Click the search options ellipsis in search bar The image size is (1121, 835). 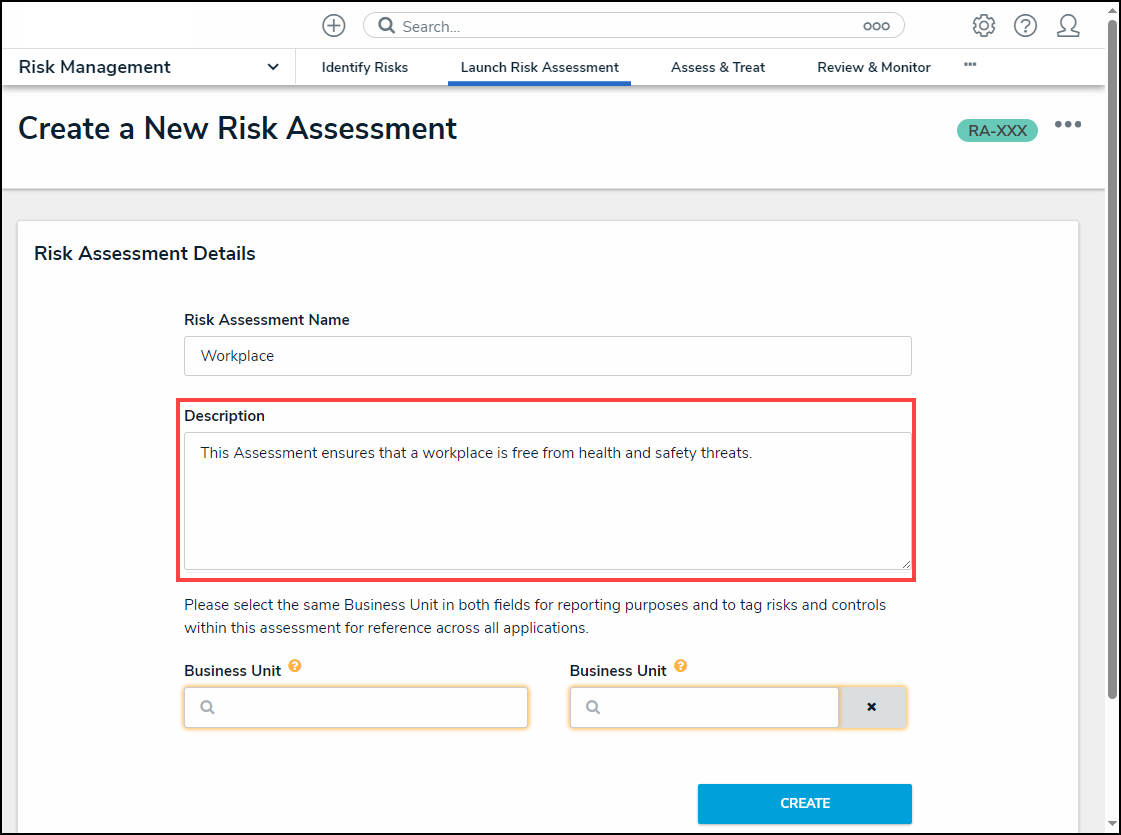(876, 27)
